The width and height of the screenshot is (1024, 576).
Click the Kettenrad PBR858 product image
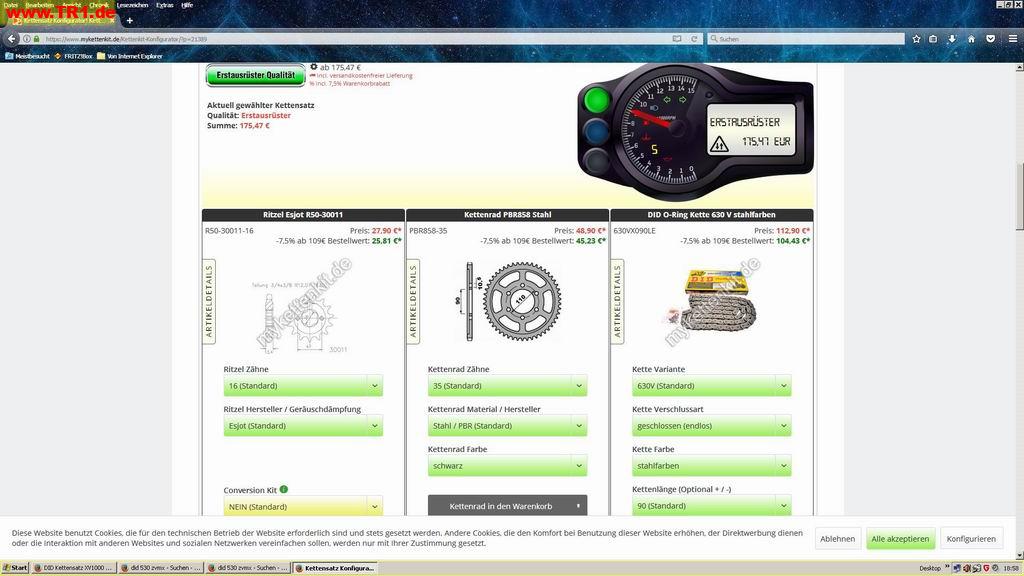point(508,301)
